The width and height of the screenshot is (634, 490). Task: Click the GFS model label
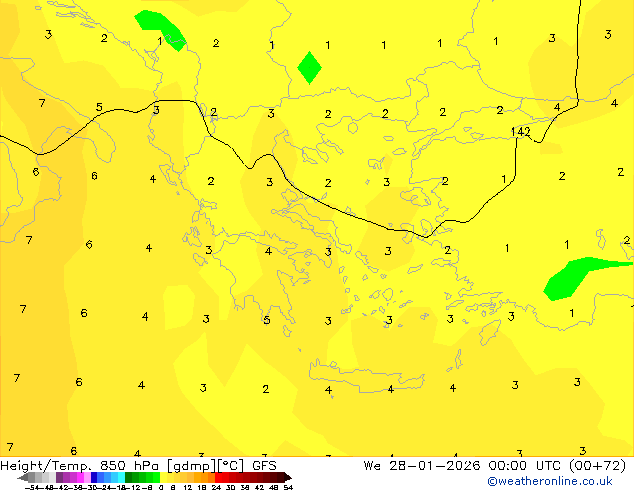tap(264, 466)
